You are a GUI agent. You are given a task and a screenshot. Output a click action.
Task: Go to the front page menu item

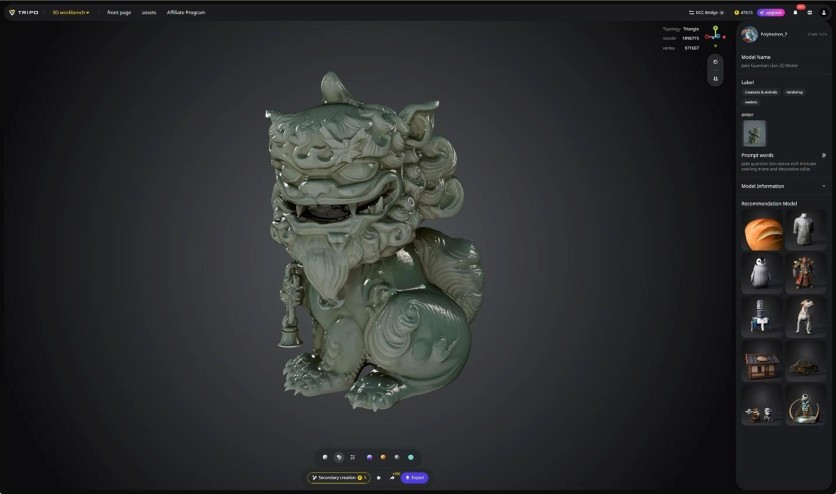[x=119, y=12]
